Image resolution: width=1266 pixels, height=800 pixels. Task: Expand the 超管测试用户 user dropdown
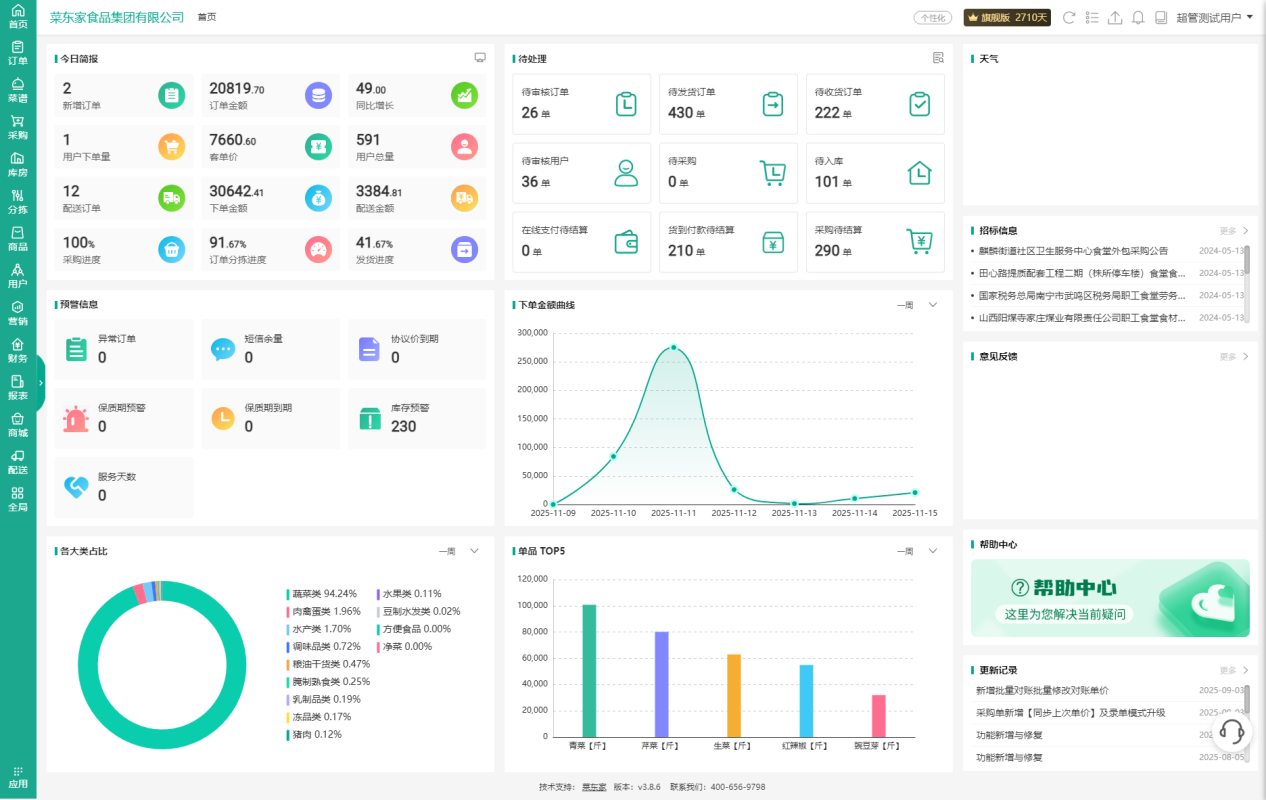point(1214,17)
